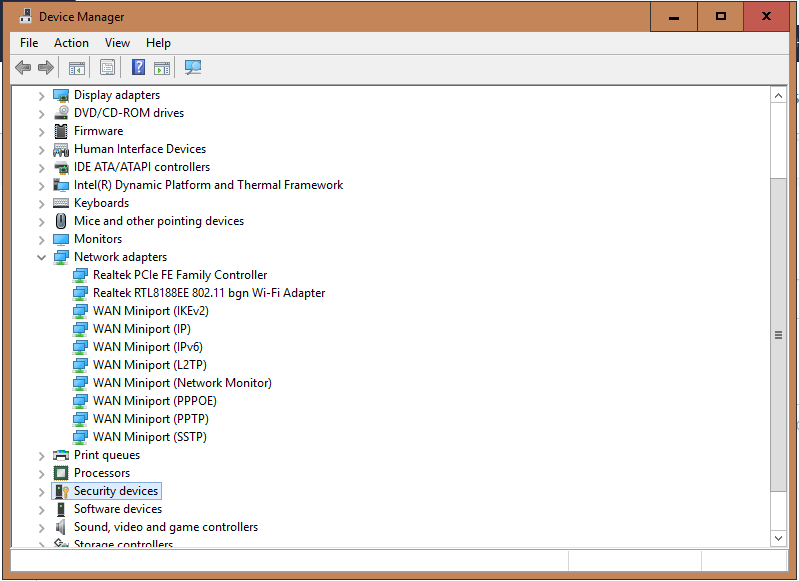Image resolution: width=799 pixels, height=581 pixels.
Task: Open the Help toolbar icon
Action: 138,67
